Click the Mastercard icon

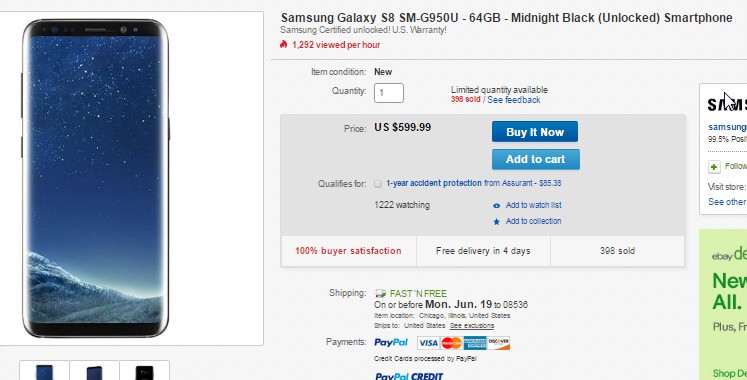452,343
